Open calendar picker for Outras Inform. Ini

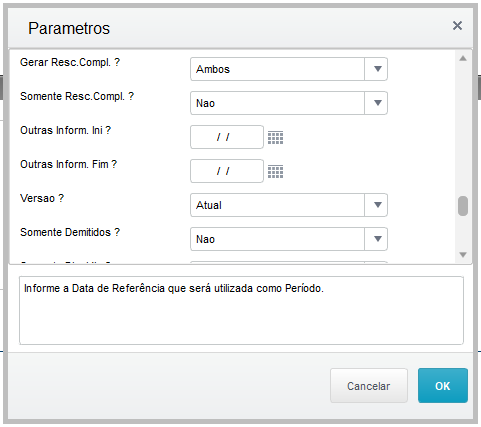[x=276, y=137]
